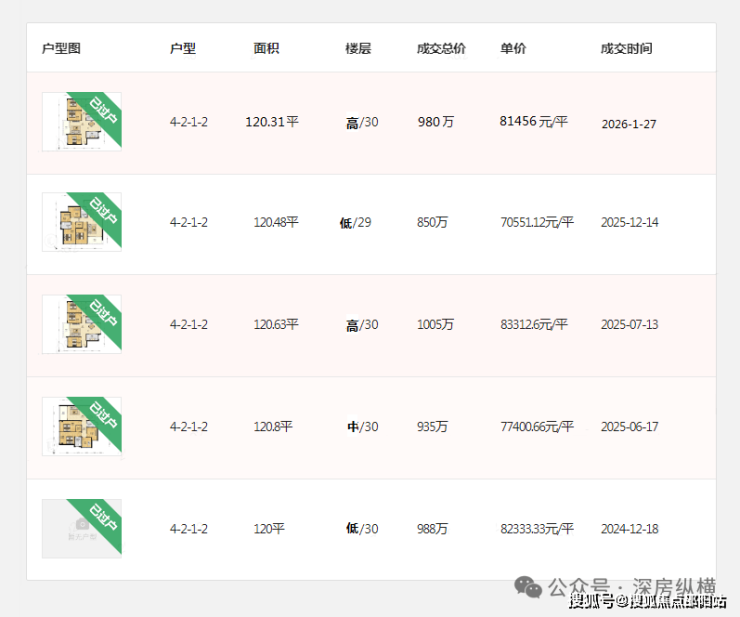
Task: Select floor value 中/30
Action: 362,427
